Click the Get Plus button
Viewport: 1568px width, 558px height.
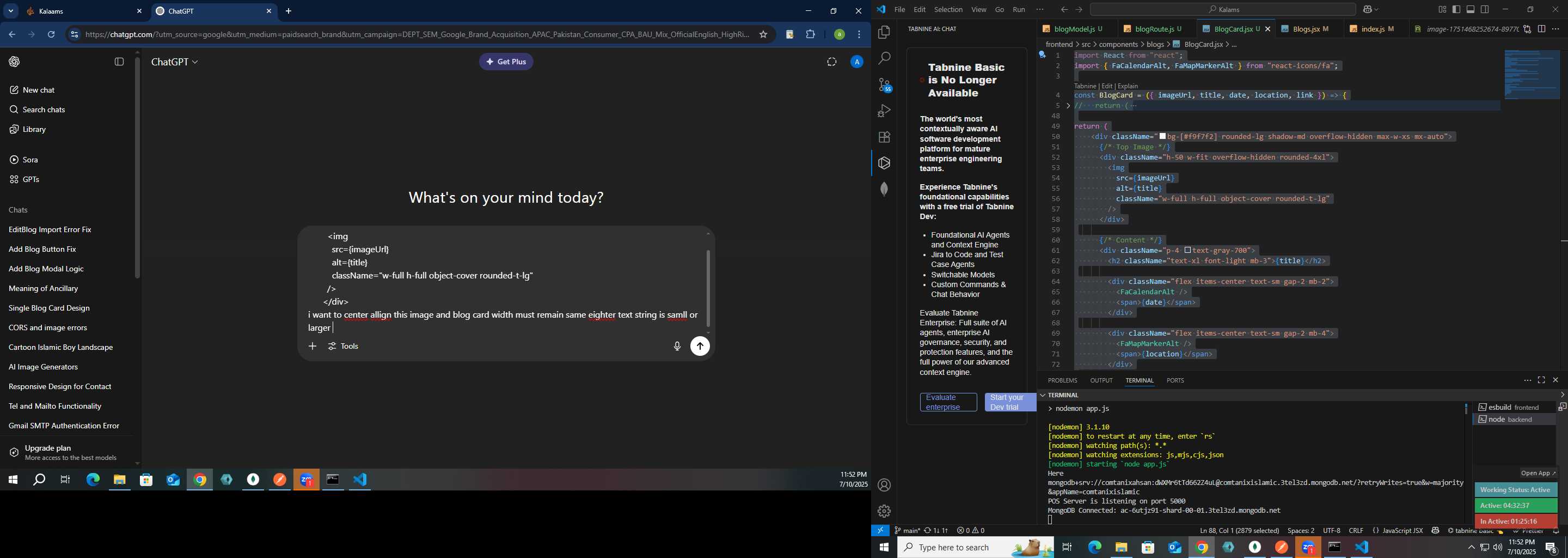pyautogui.click(x=506, y=62)
